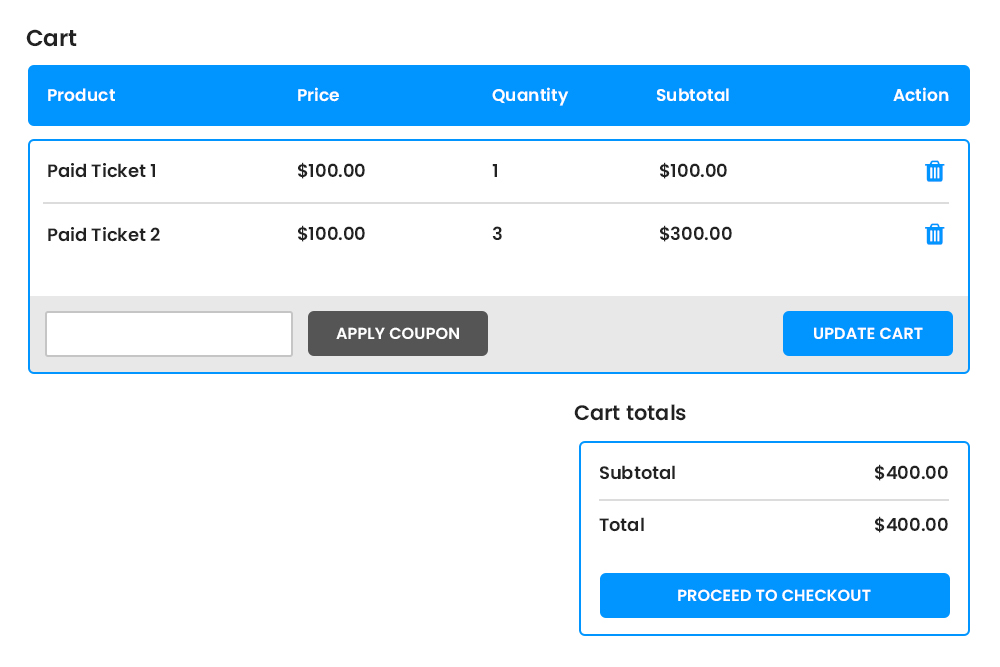Select the Paid Ticket 1 product name

tap(102, 171)
